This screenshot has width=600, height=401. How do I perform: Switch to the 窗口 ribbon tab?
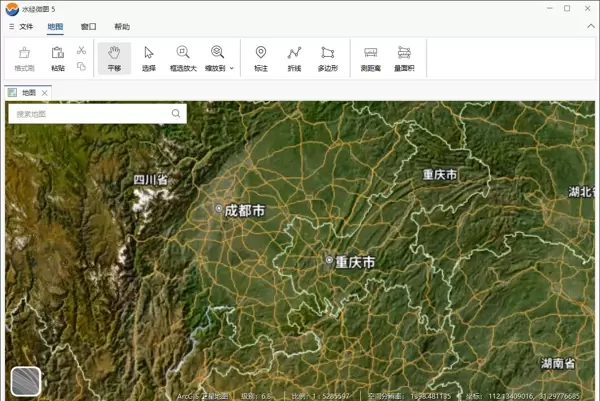click(89, 27)
